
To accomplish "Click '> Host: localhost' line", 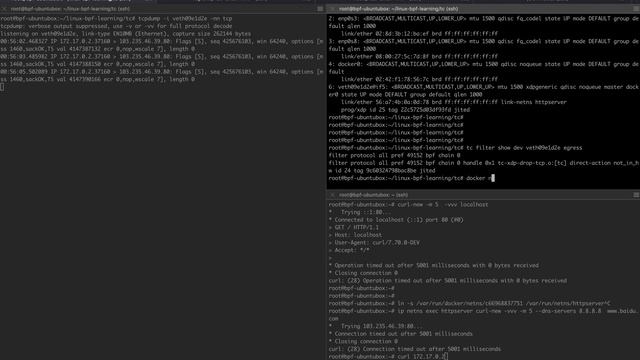I will tap(355, 235).
